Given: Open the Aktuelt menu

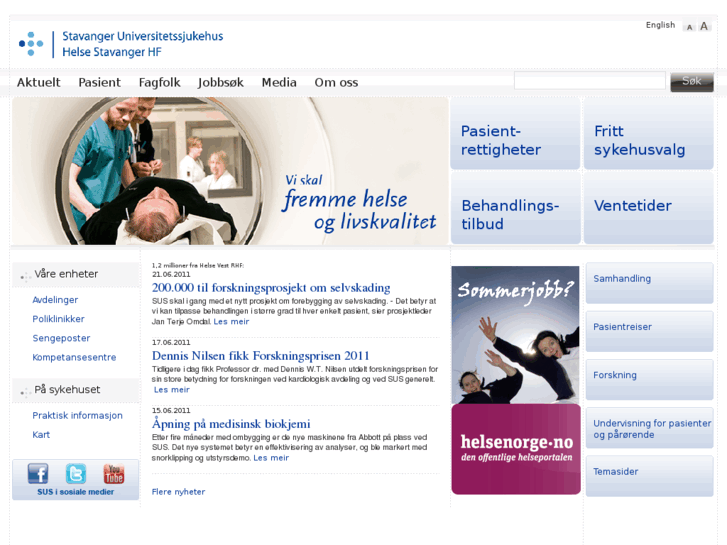Looking at the screenshot, I should coord(38,83).
